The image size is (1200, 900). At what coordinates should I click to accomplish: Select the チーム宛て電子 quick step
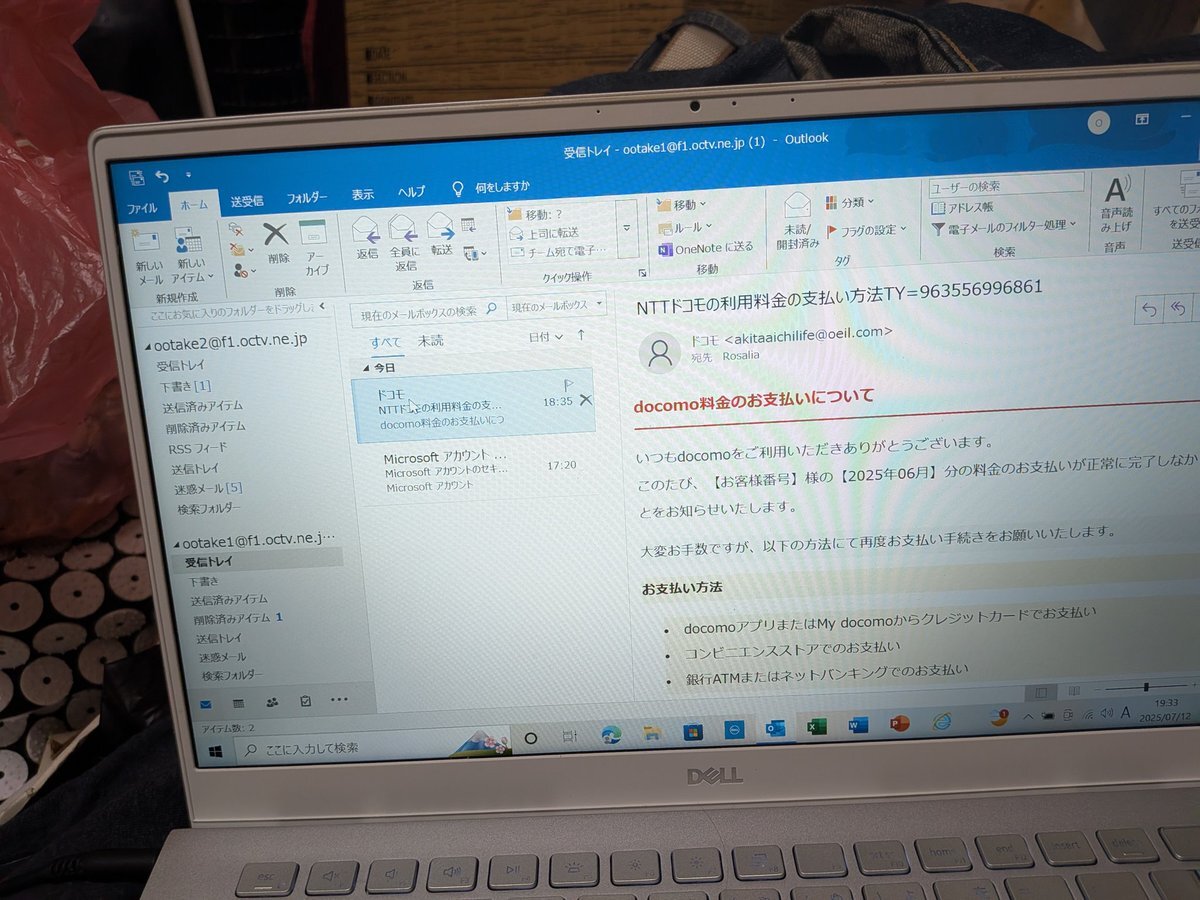point(557,252)
